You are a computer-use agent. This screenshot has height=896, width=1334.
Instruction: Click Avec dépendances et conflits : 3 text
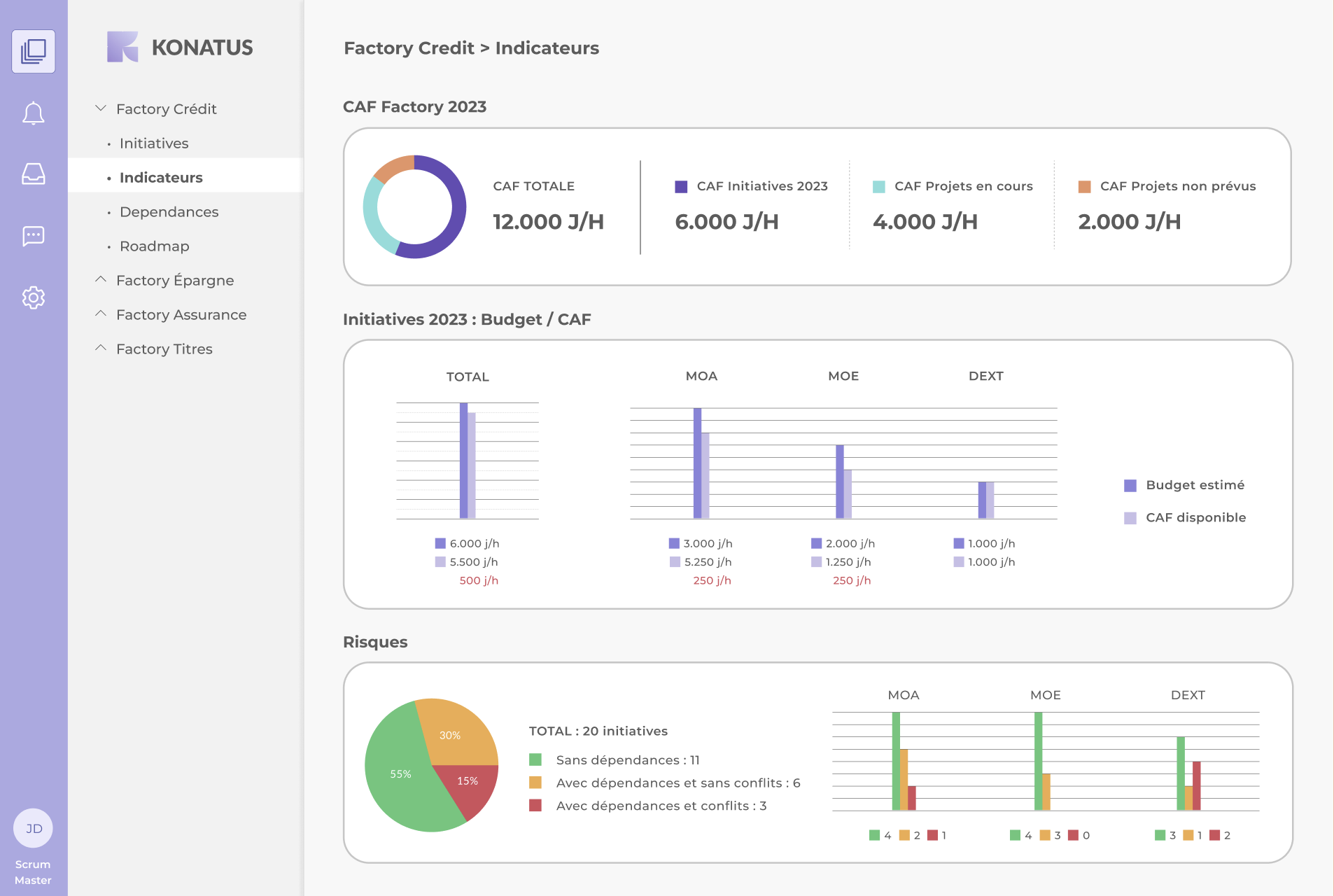661,806
